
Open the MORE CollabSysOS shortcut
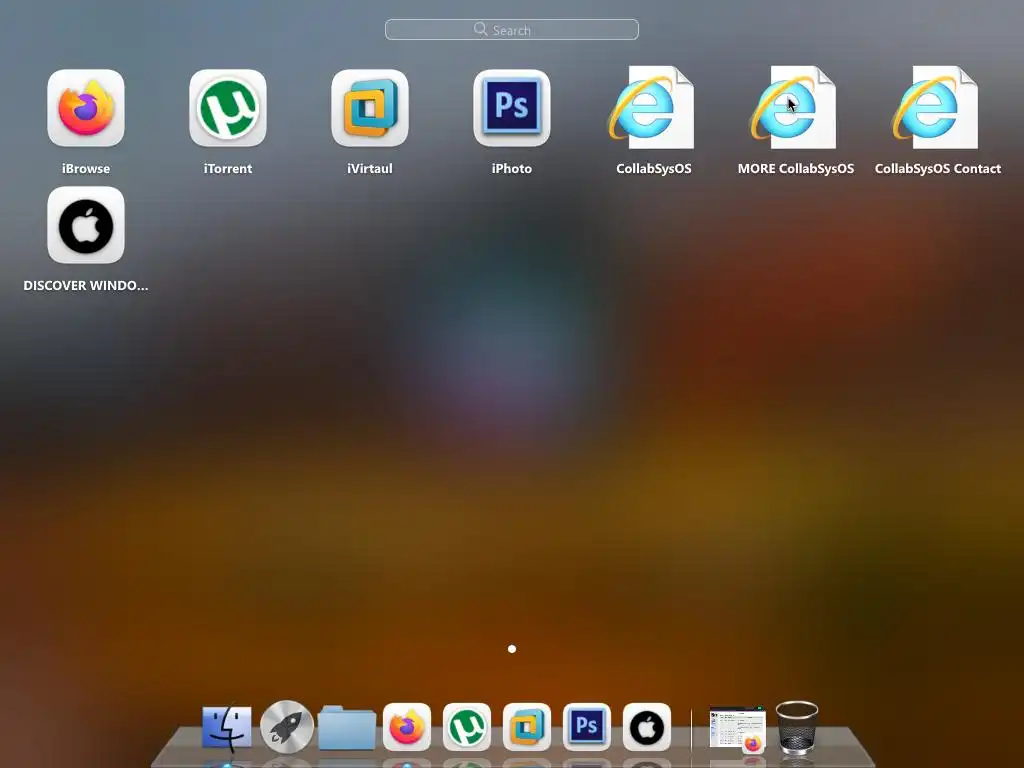pyautogui.click(x=794, y=108)
